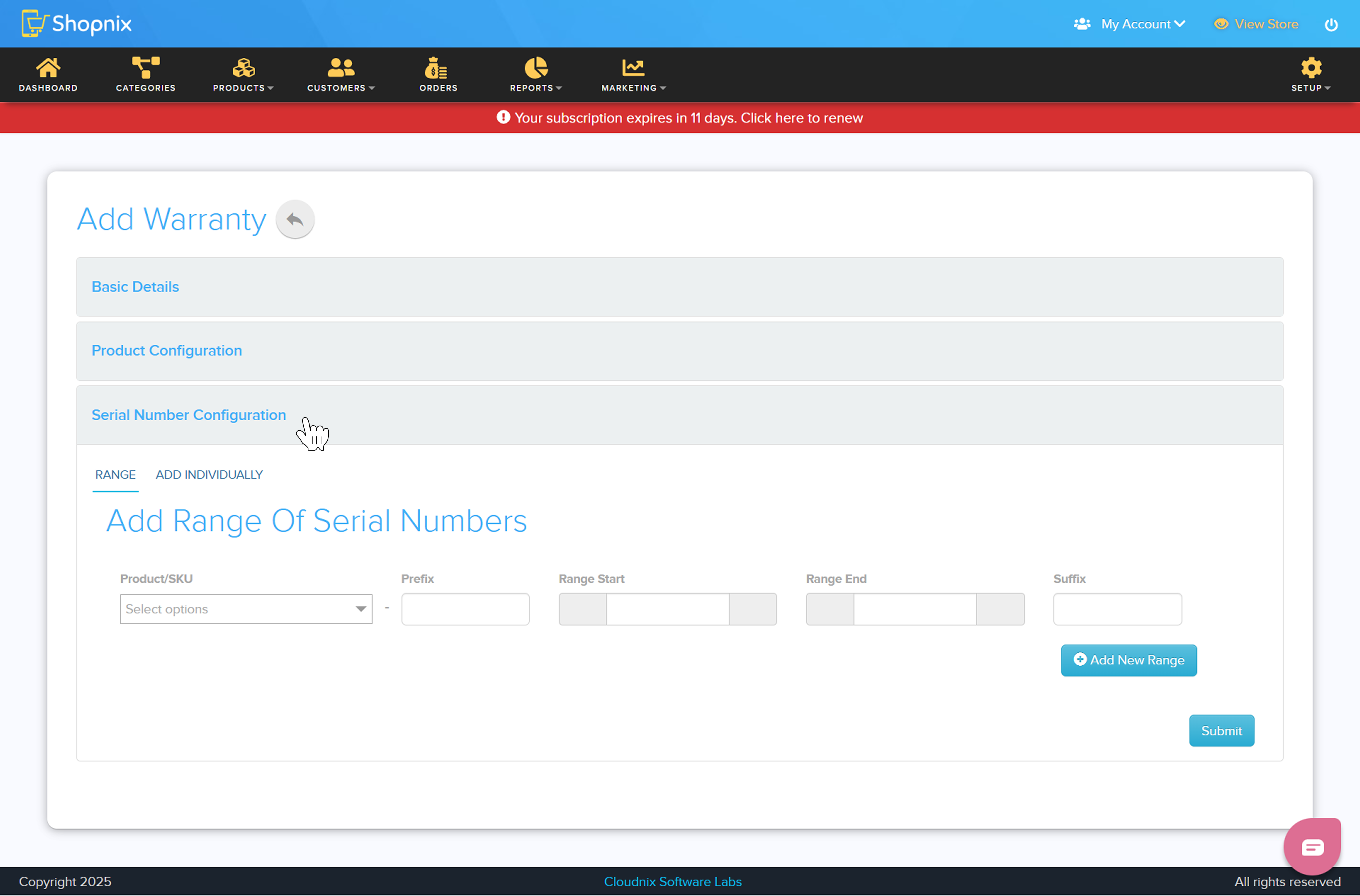Expand the Reports menu arrow
The width and height of the screenshot is (1360, 896).
point(559,88)
